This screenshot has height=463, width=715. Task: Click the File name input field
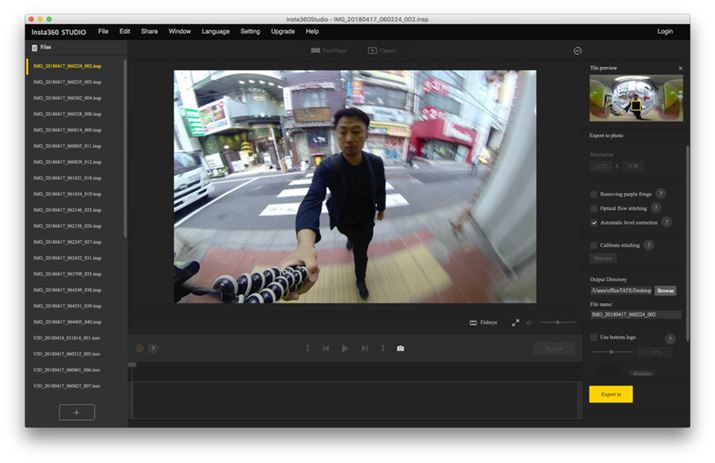click(636, 314)
